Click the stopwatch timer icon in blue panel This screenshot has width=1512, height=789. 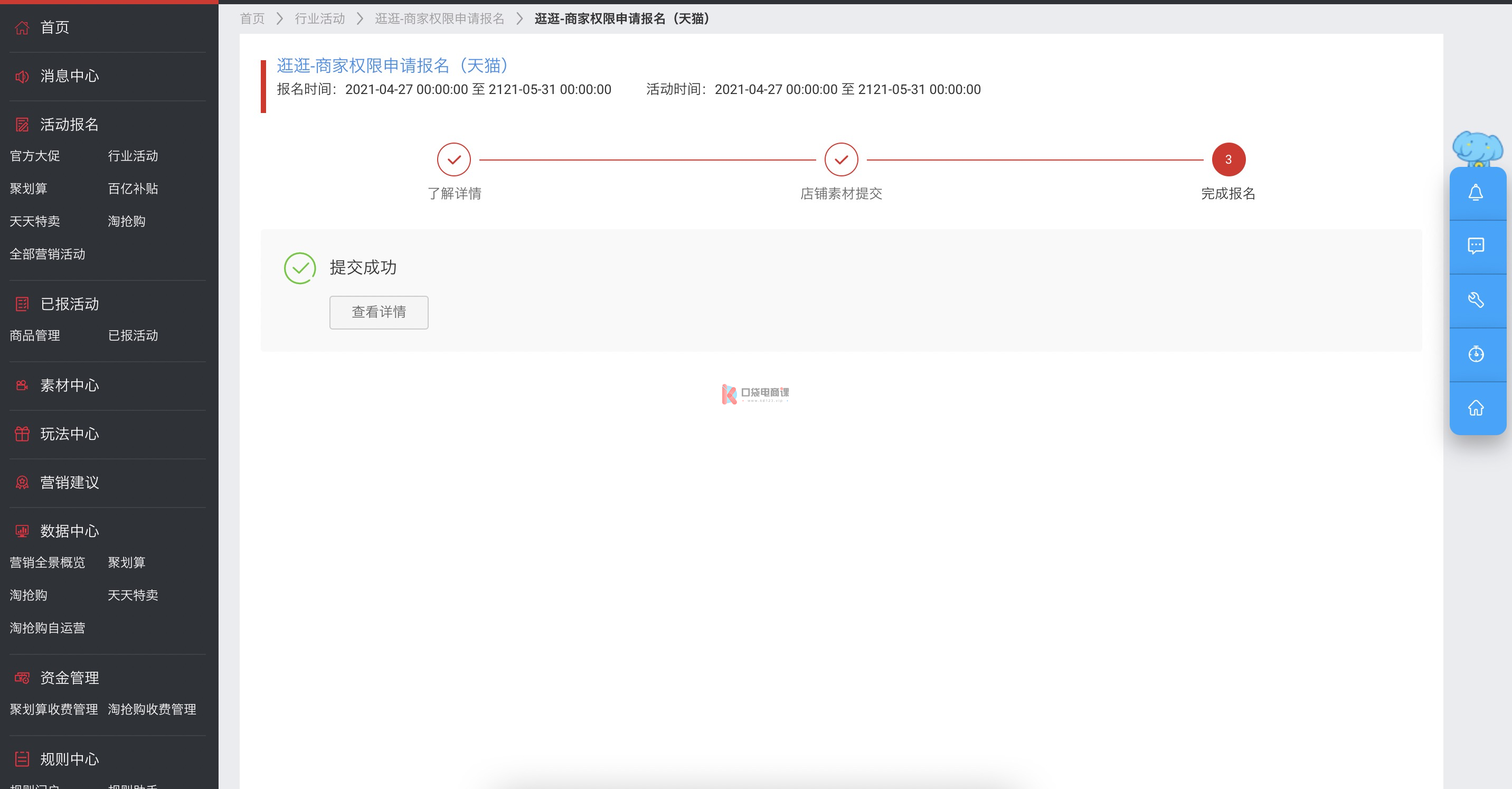tap(1476, 354)
